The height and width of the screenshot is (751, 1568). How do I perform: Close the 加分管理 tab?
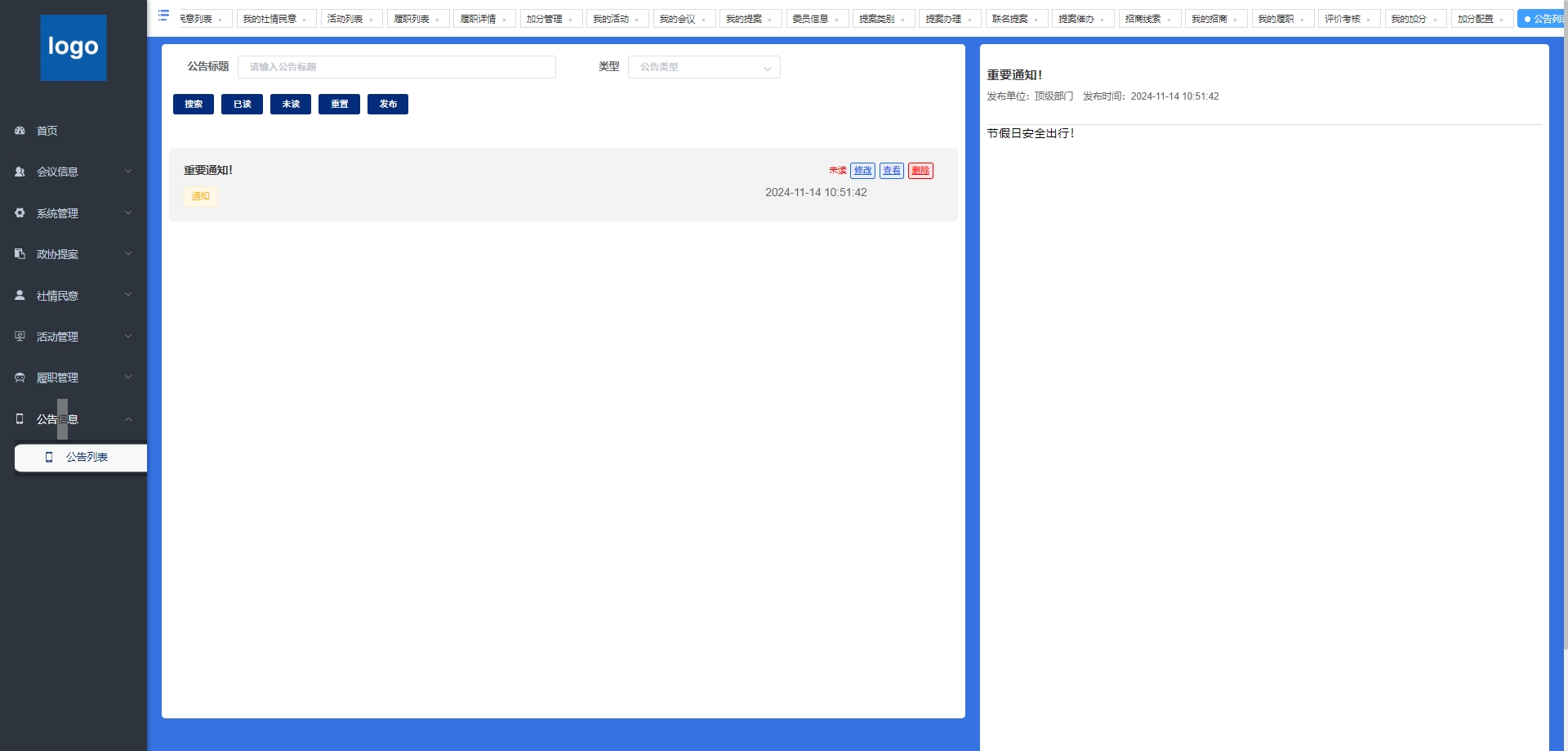point(570,20)
